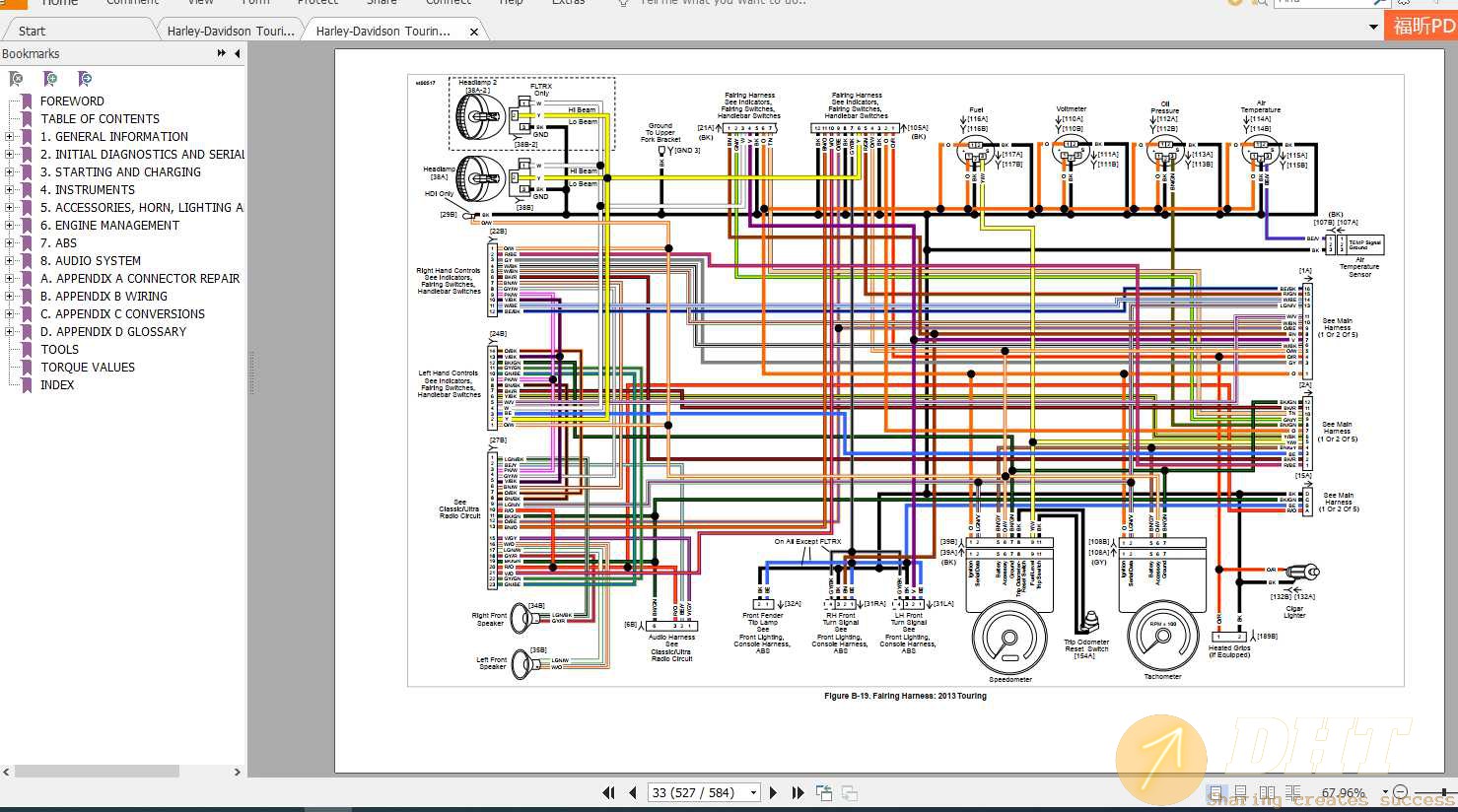Image resolution: width=1458 pixels, height=812 pixels.
Task: Collapse the Bookmarks panel using left arrow
Action: (x=238, y=53)
